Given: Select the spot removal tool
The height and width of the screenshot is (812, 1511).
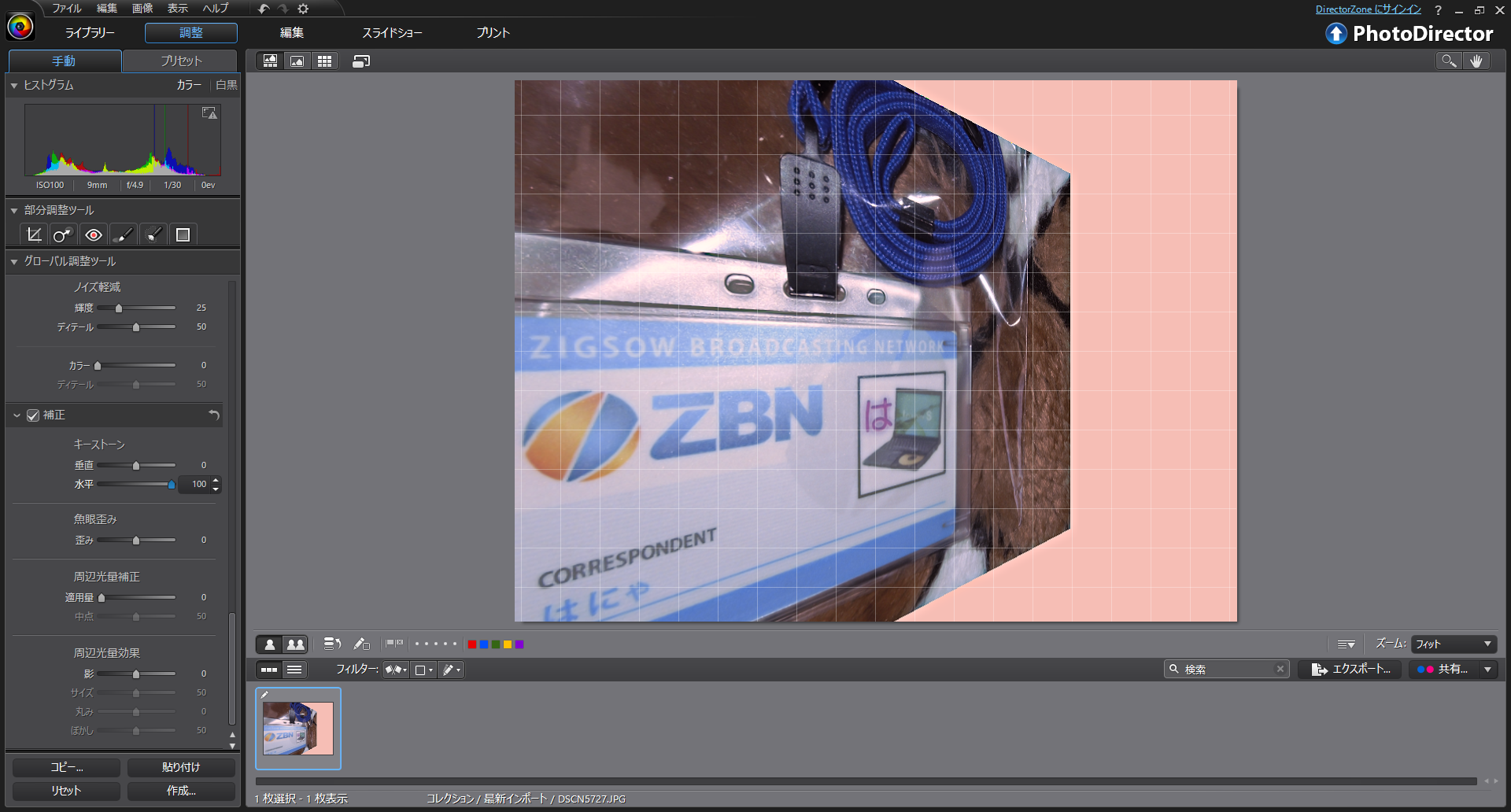Looking at the screenshot, I should 62,234.
